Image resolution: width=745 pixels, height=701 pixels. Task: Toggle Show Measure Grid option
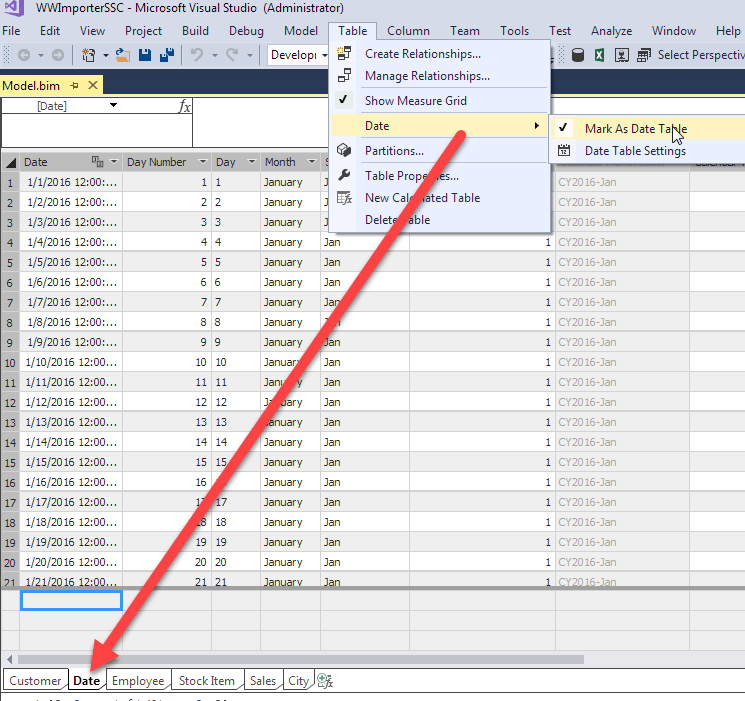point(415,101)
